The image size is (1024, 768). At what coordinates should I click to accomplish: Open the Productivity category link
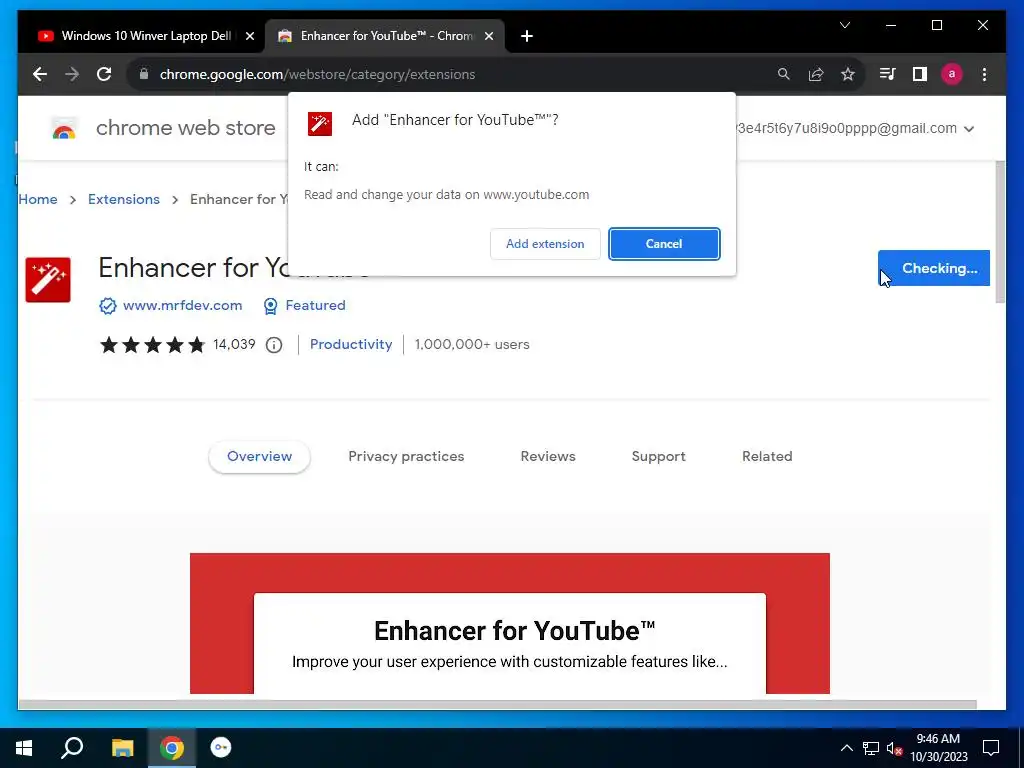coord(351,344)
